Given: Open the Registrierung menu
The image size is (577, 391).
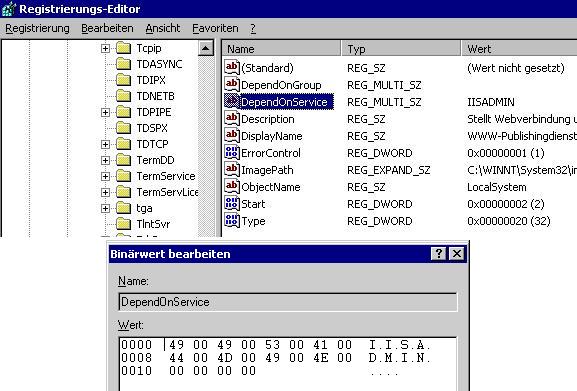Looking at the screenshot, I should 37,28.
